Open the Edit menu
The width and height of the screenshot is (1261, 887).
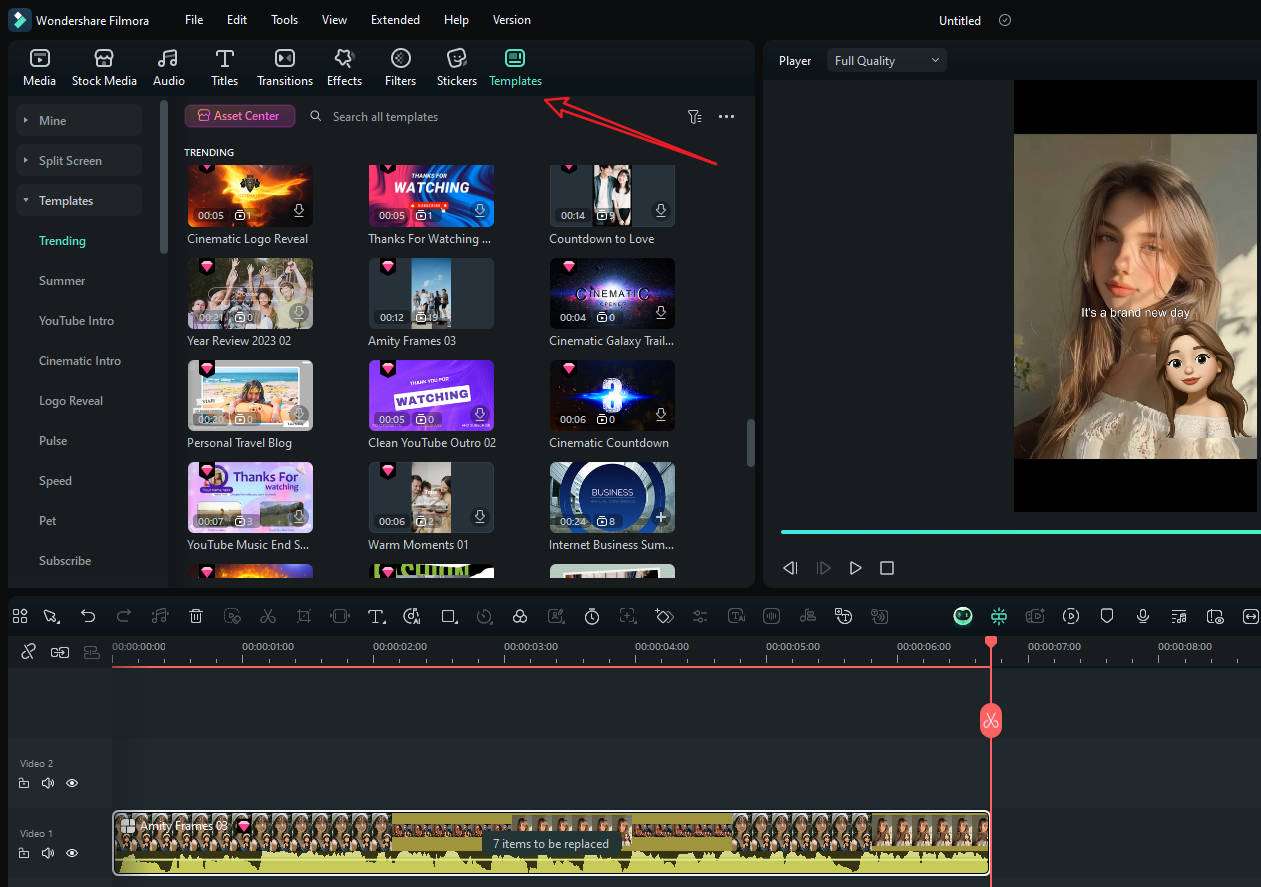(x=237, y=20)
